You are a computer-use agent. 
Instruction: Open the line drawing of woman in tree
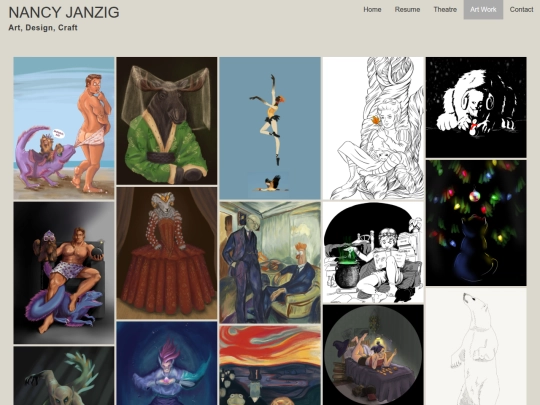coord(373,128)
